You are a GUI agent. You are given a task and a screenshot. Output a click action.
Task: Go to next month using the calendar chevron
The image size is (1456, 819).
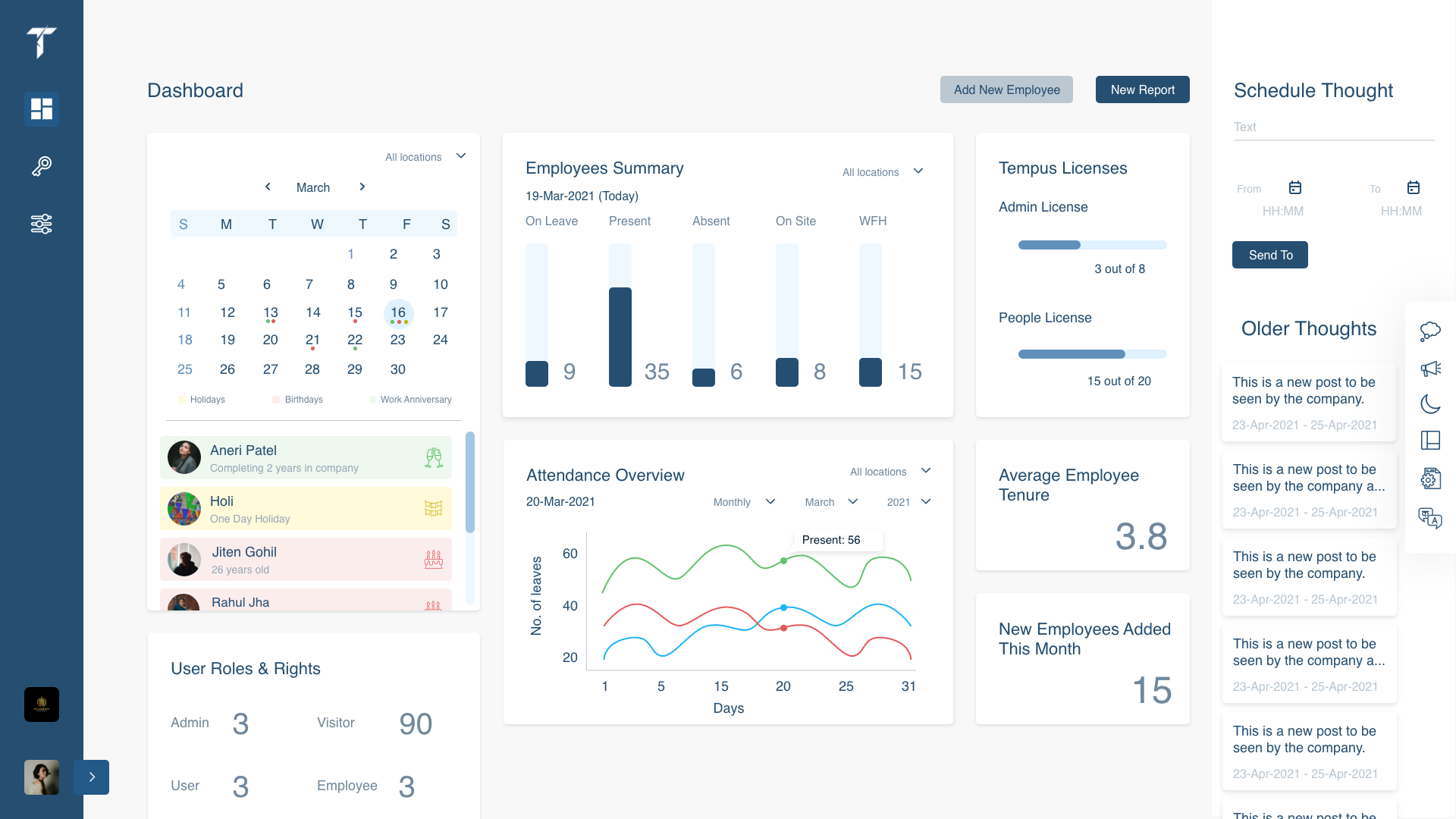(362, 187)
